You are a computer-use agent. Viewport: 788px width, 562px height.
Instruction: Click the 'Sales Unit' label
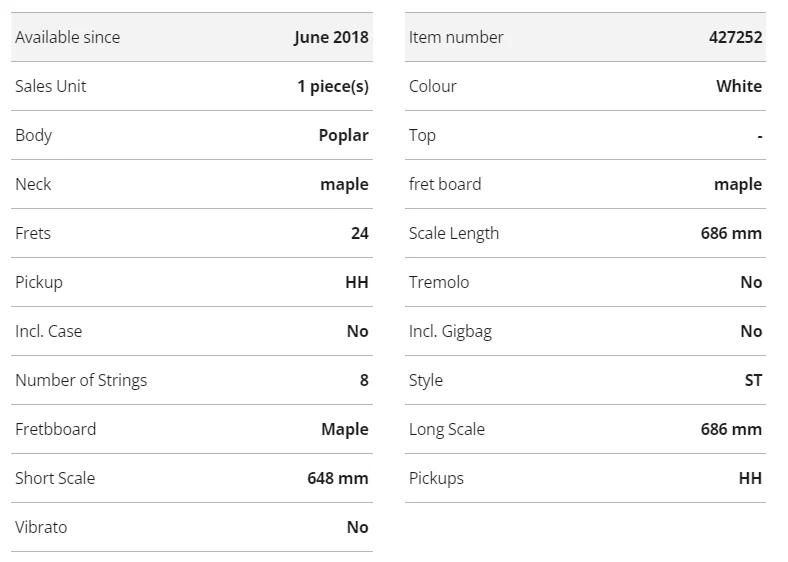pos(51,86)
